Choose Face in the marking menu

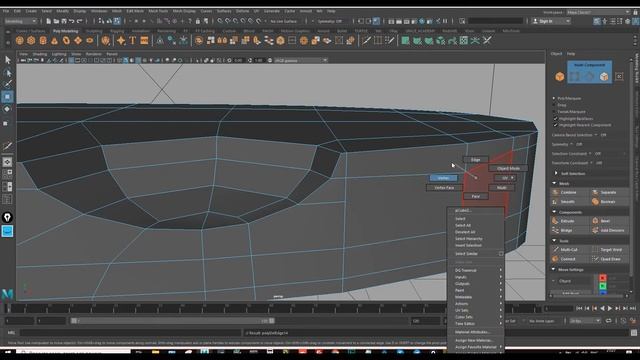point(476,196)
